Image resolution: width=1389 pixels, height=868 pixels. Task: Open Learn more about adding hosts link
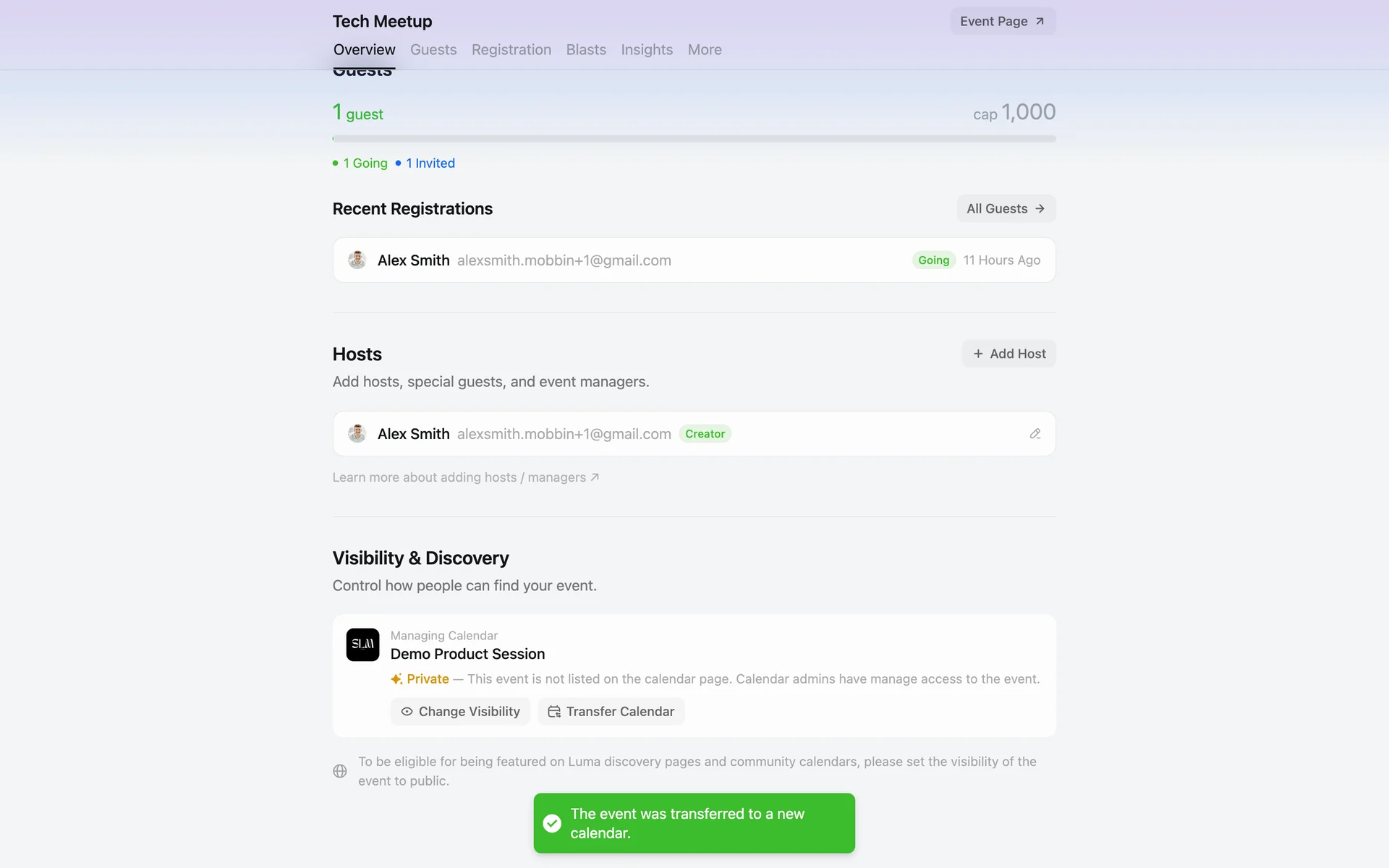tap(466, 477)
